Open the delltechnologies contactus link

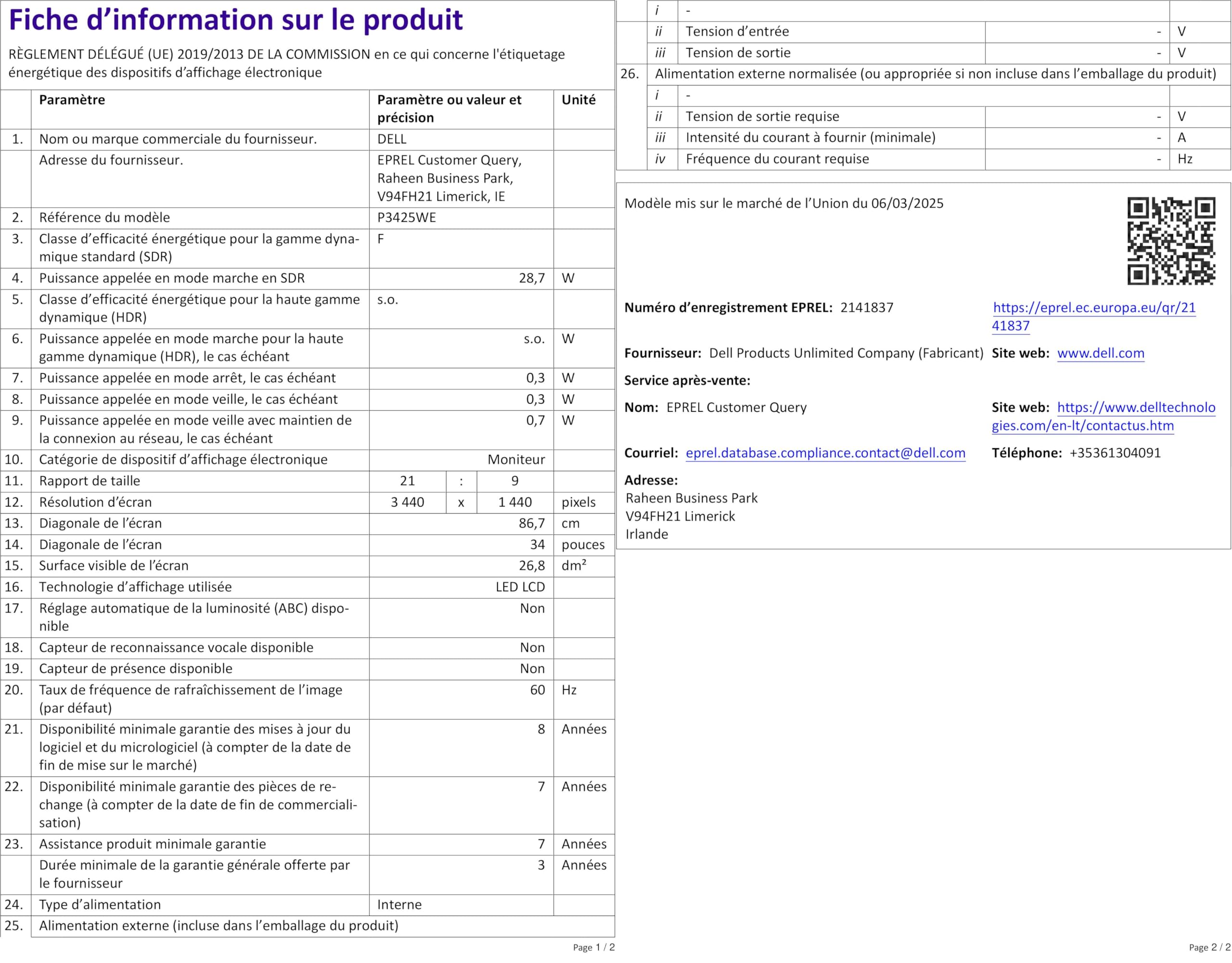pyautogui.click(x=1136, y=407)
